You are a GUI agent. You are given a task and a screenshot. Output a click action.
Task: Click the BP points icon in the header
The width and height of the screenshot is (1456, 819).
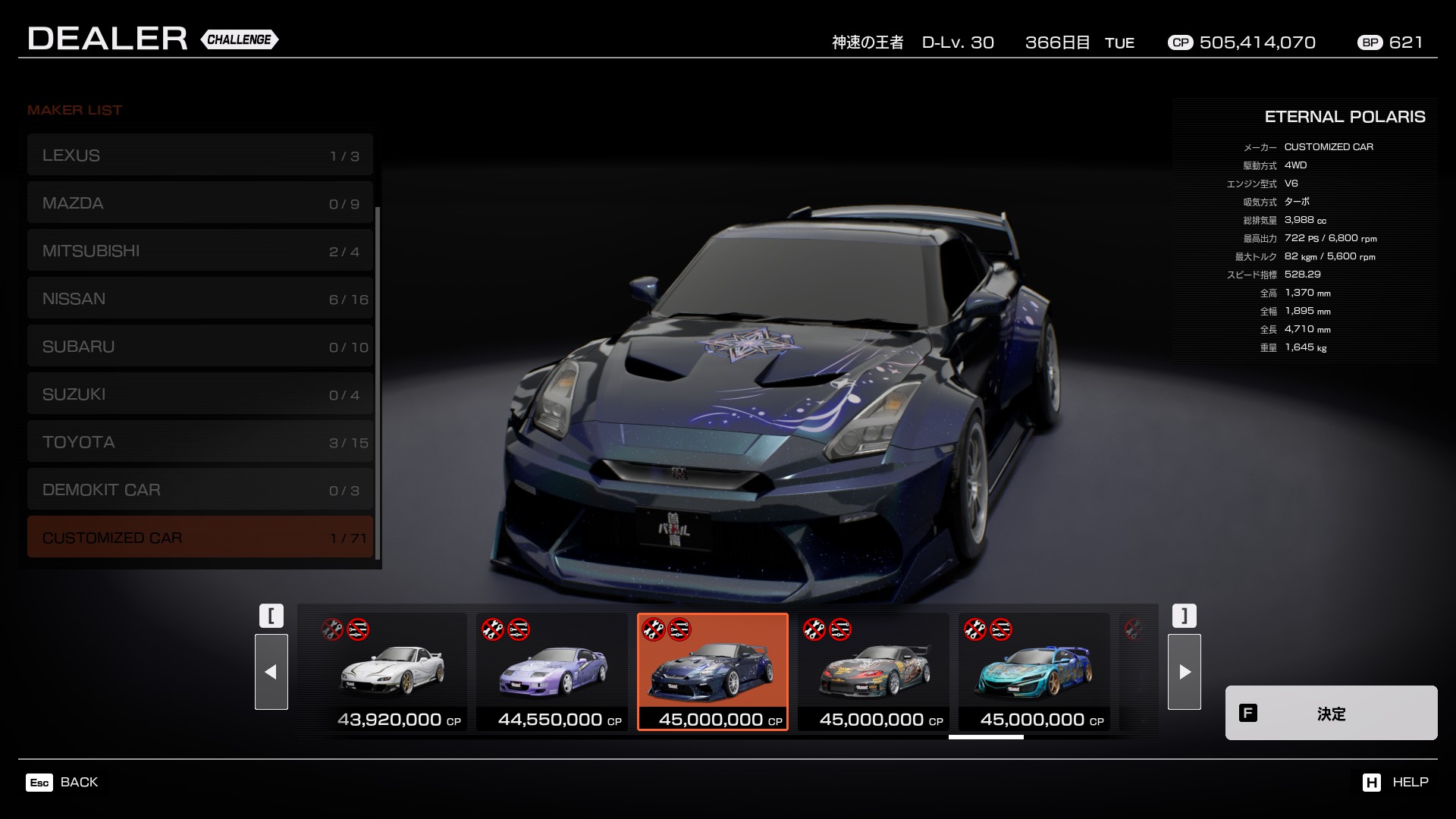tap(1370, 43)
